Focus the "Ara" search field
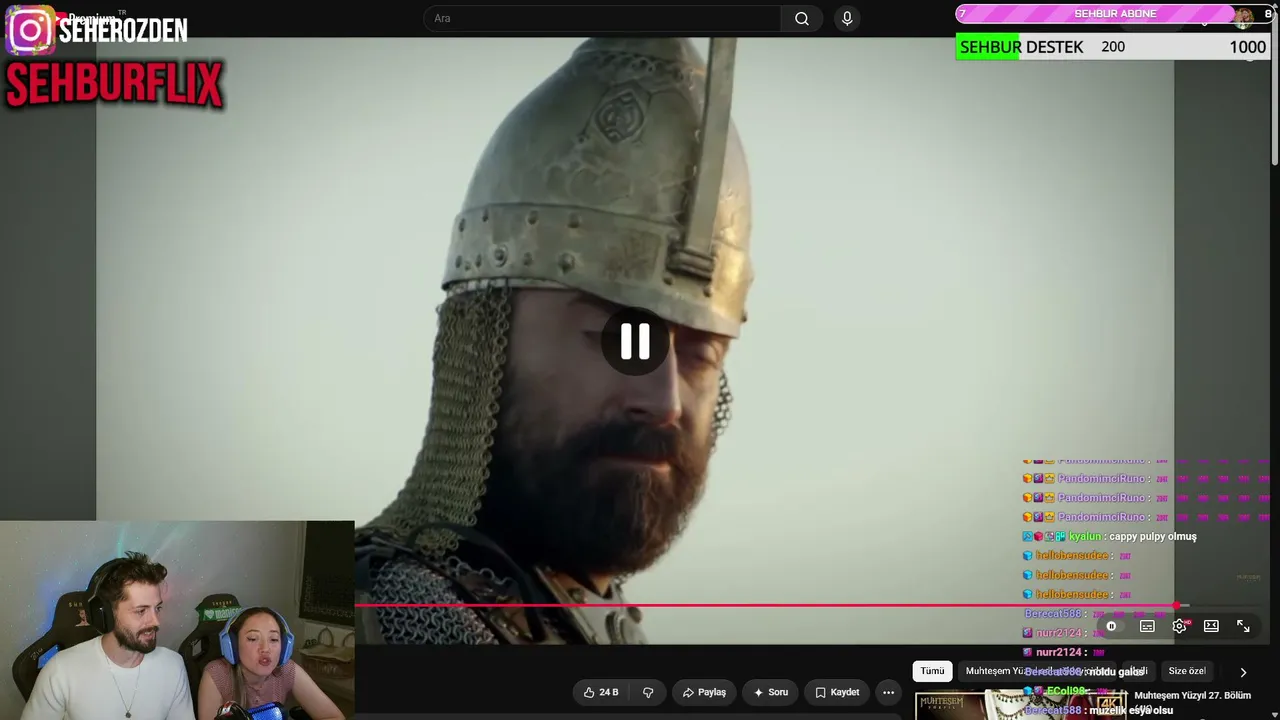The height and width of the screenshot is (720, 1280). (602, 18)
